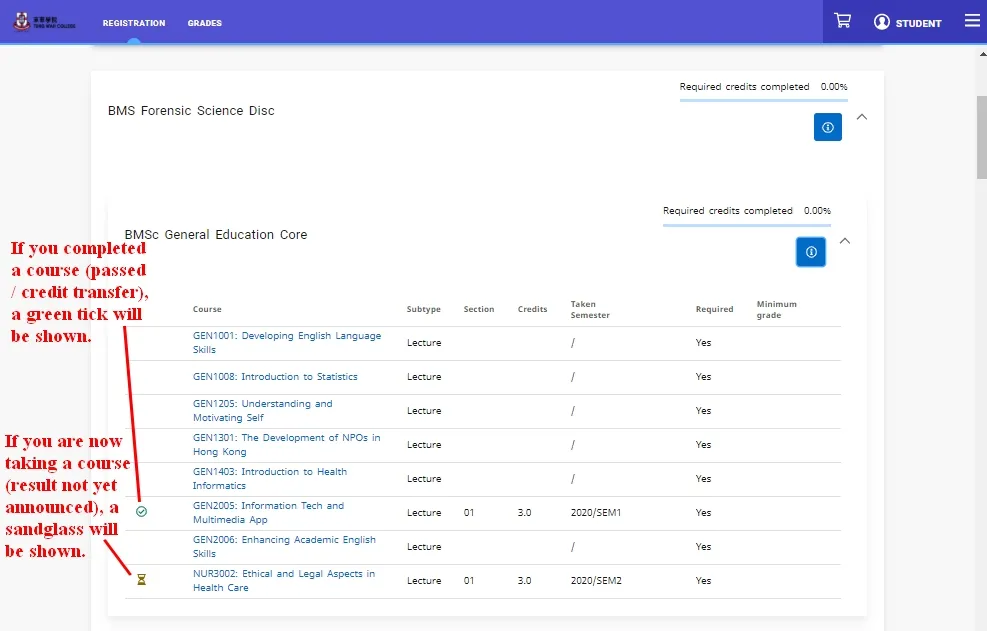Switch to the GRADES tab
The height and width of the screenshot is (631, 987).
tap(204, 22)
